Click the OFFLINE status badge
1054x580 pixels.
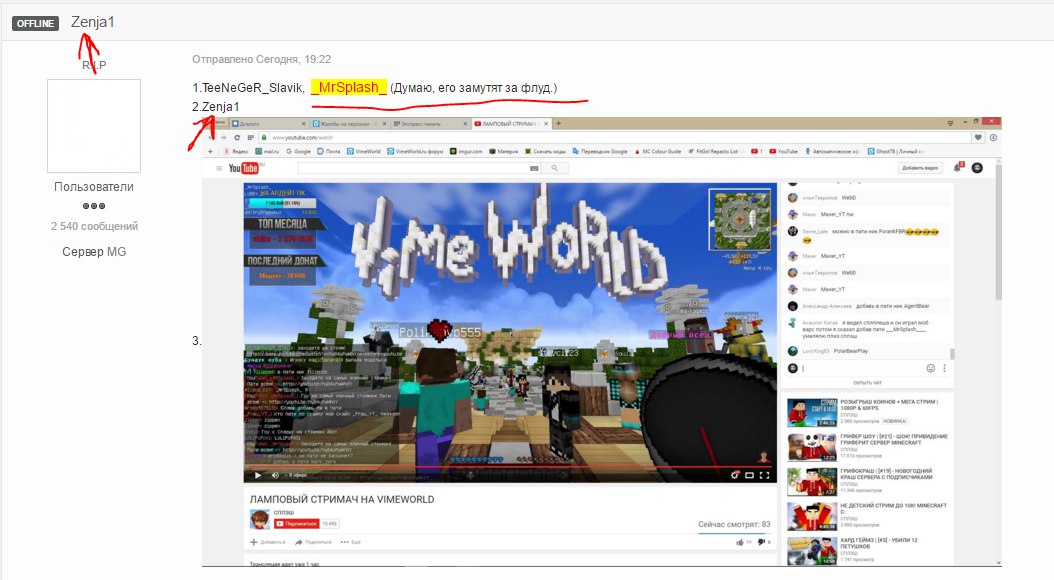[35, 24]
